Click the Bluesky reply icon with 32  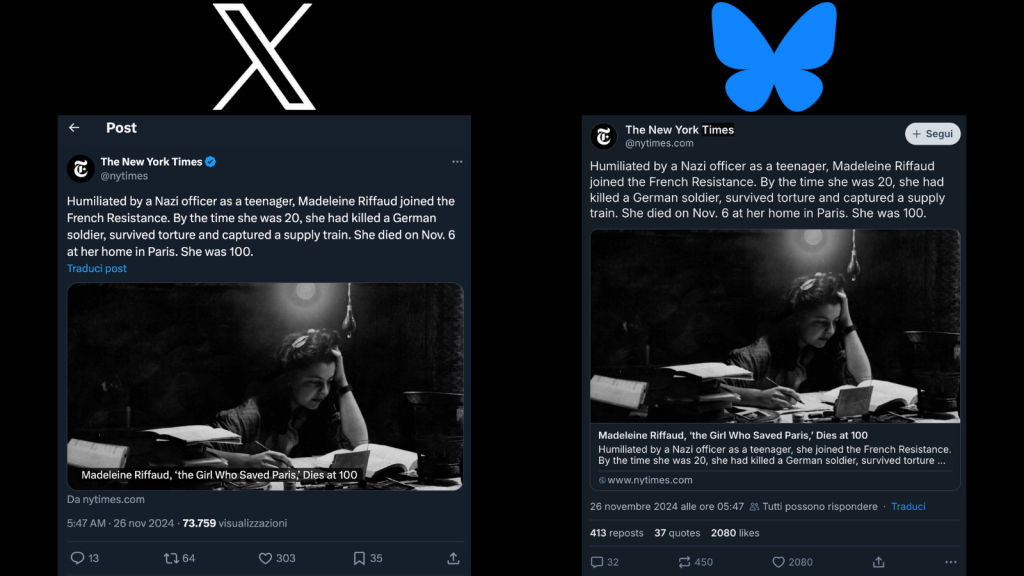coord(597,562)
